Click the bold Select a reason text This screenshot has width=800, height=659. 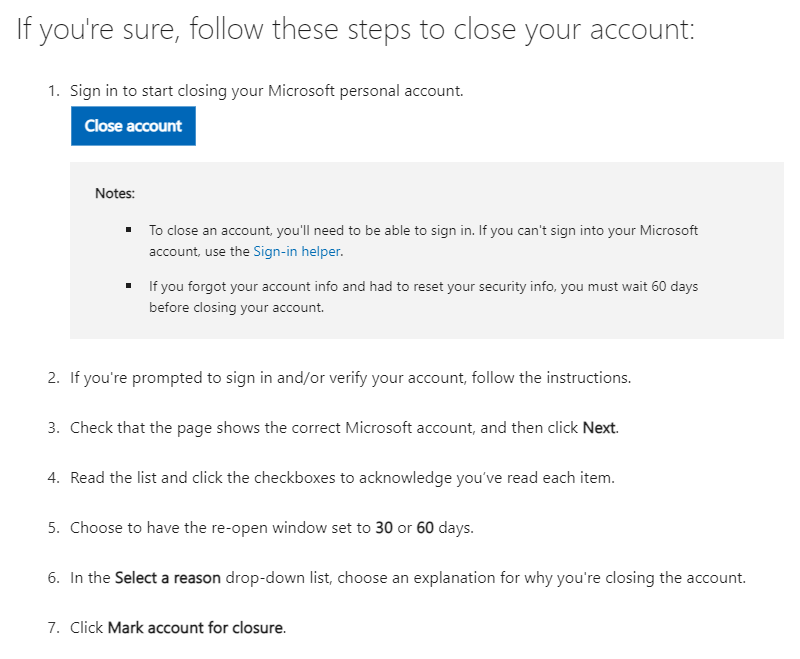pyautogui.click(x=168, y=577)
